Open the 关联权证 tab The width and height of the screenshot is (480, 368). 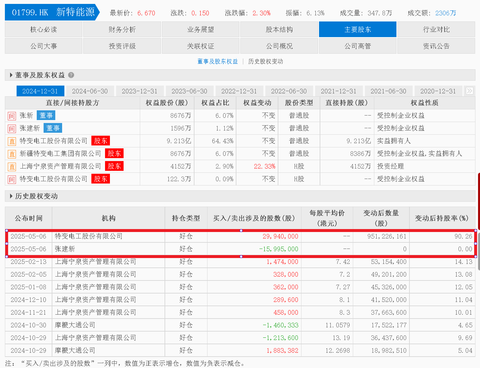click(x=200, y=46)
